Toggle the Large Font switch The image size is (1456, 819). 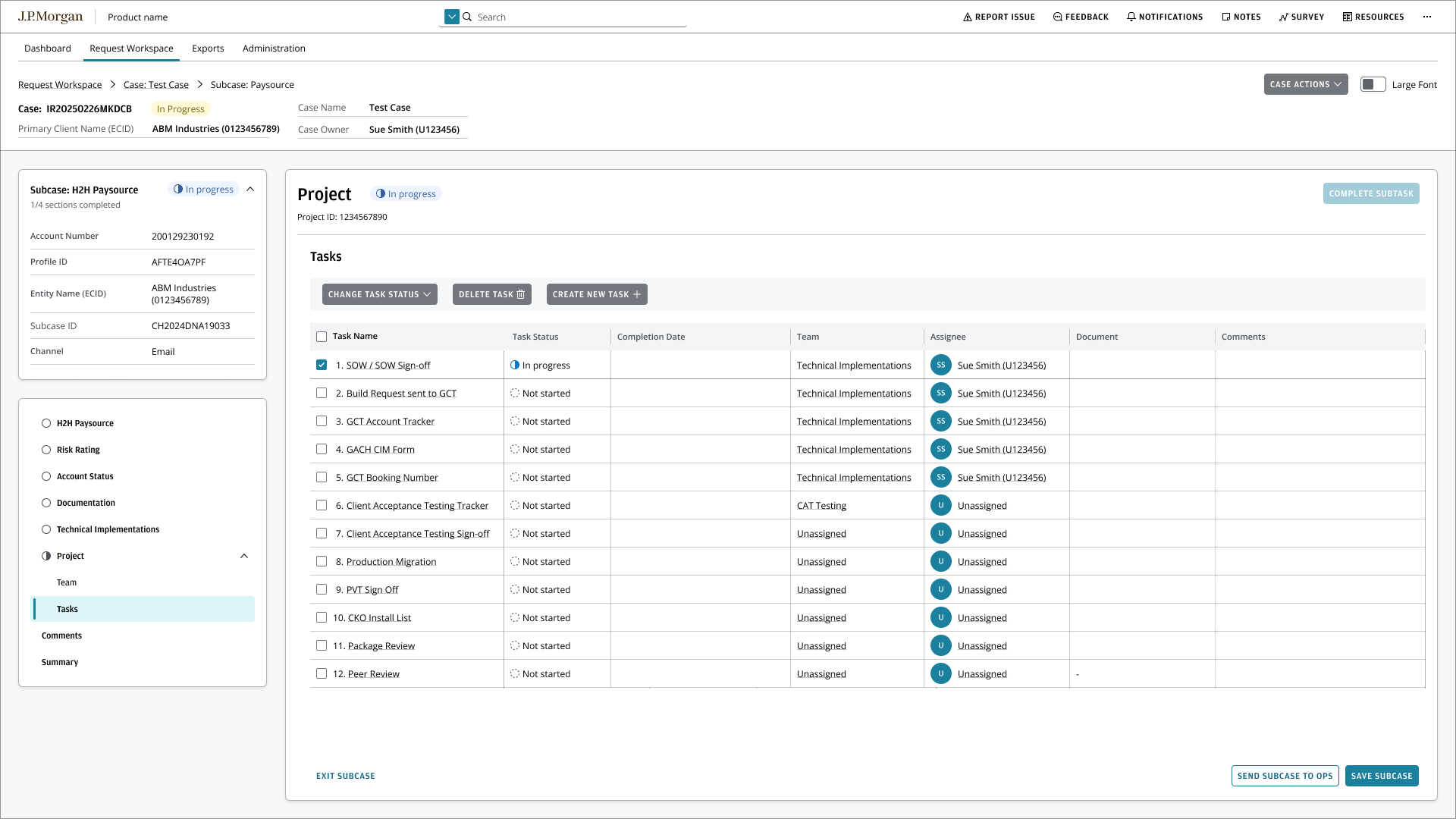click(x=1373, y=84)
